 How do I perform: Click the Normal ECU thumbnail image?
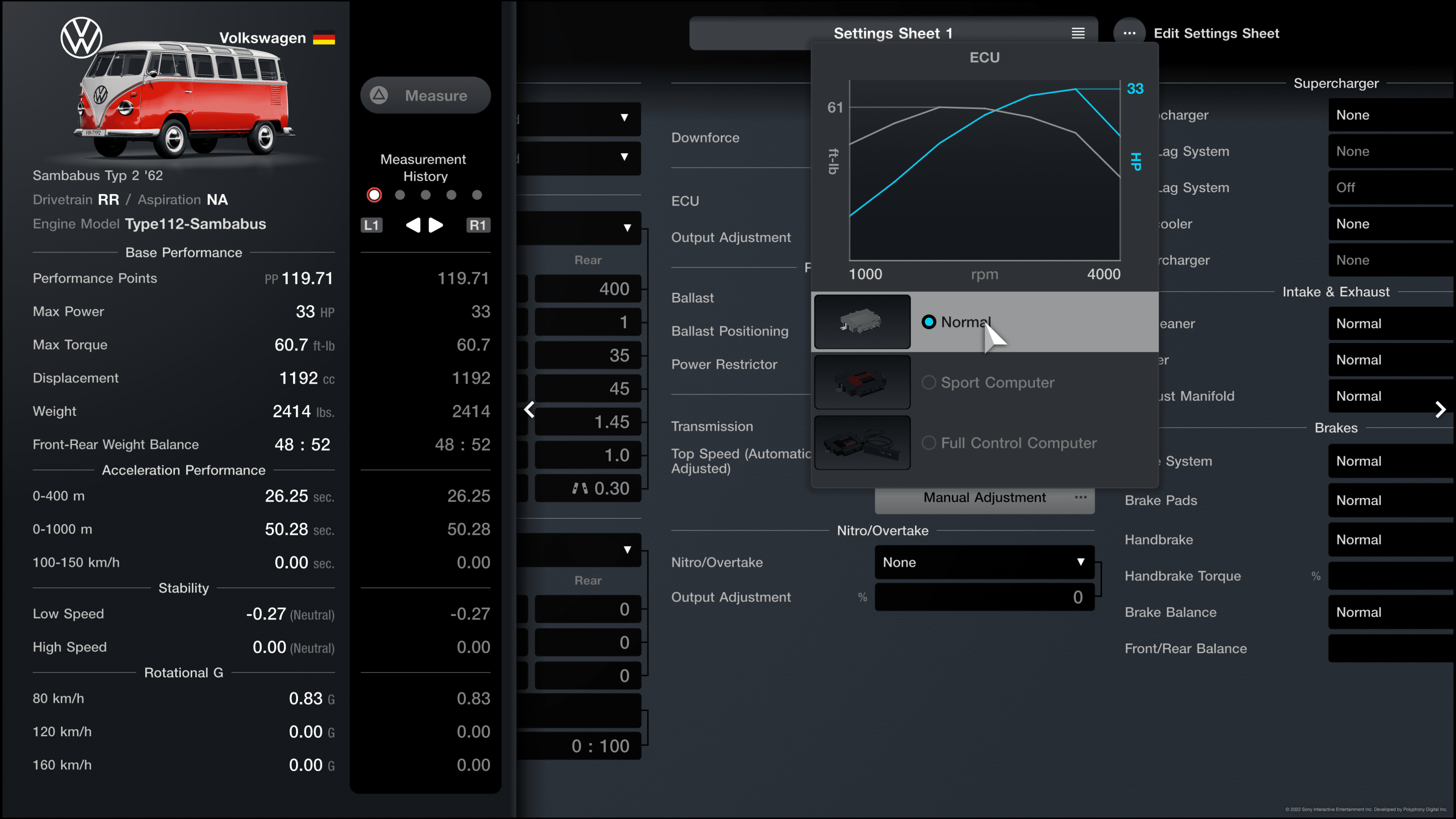(x=862, y=322)
